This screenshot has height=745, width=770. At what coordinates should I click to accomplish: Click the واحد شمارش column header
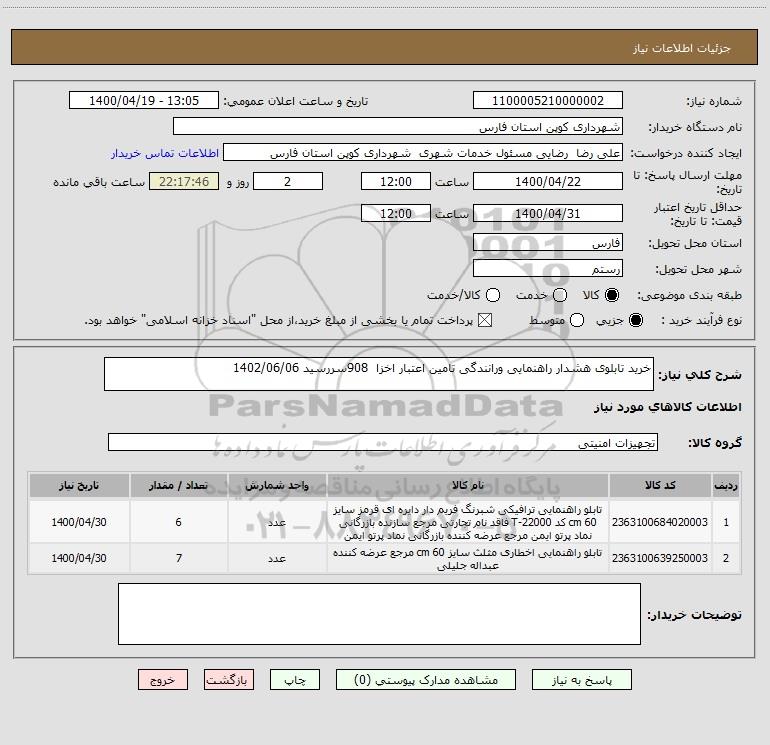click(x=277, y=485)
